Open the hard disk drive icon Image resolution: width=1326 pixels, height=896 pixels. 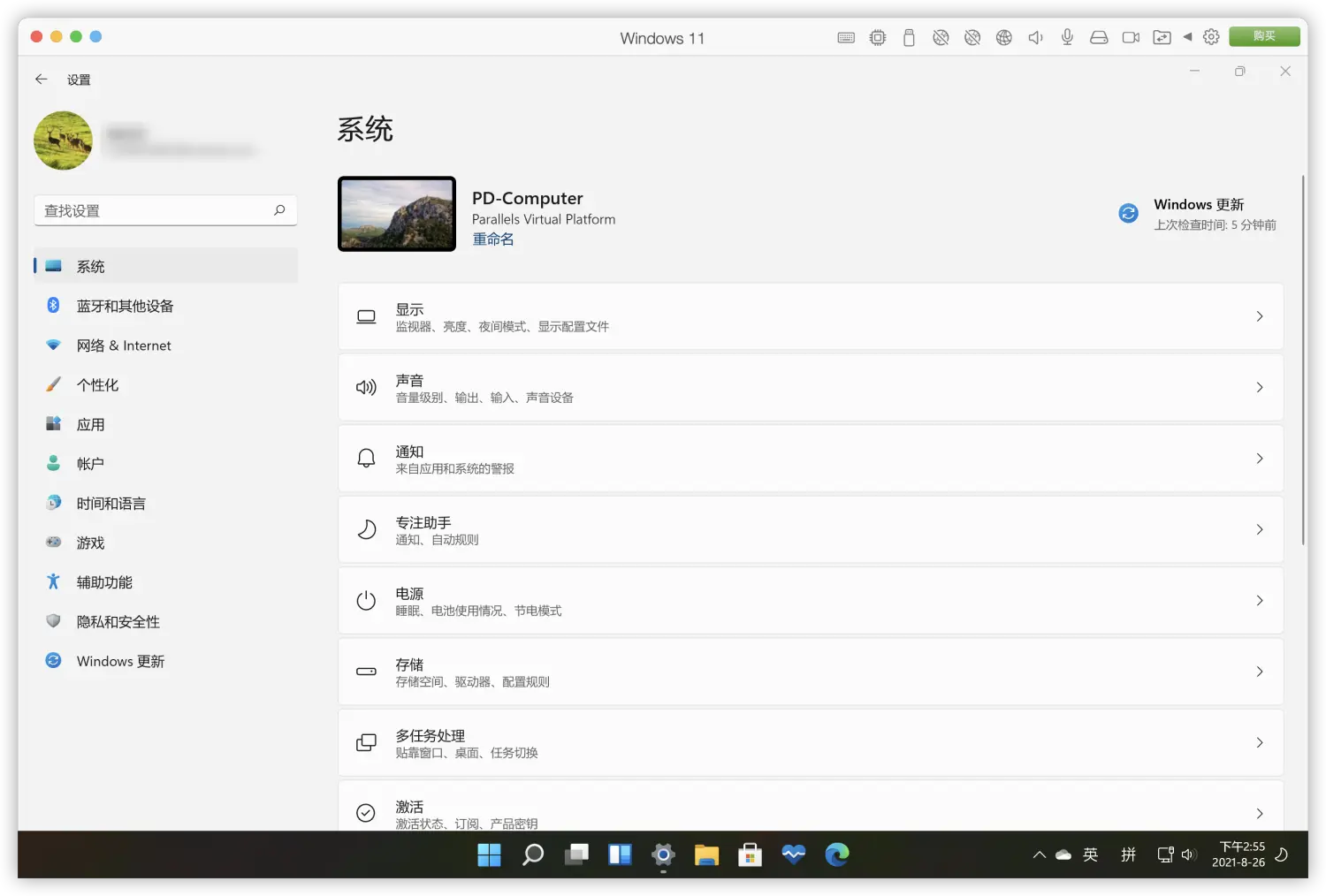(1099, 37)
